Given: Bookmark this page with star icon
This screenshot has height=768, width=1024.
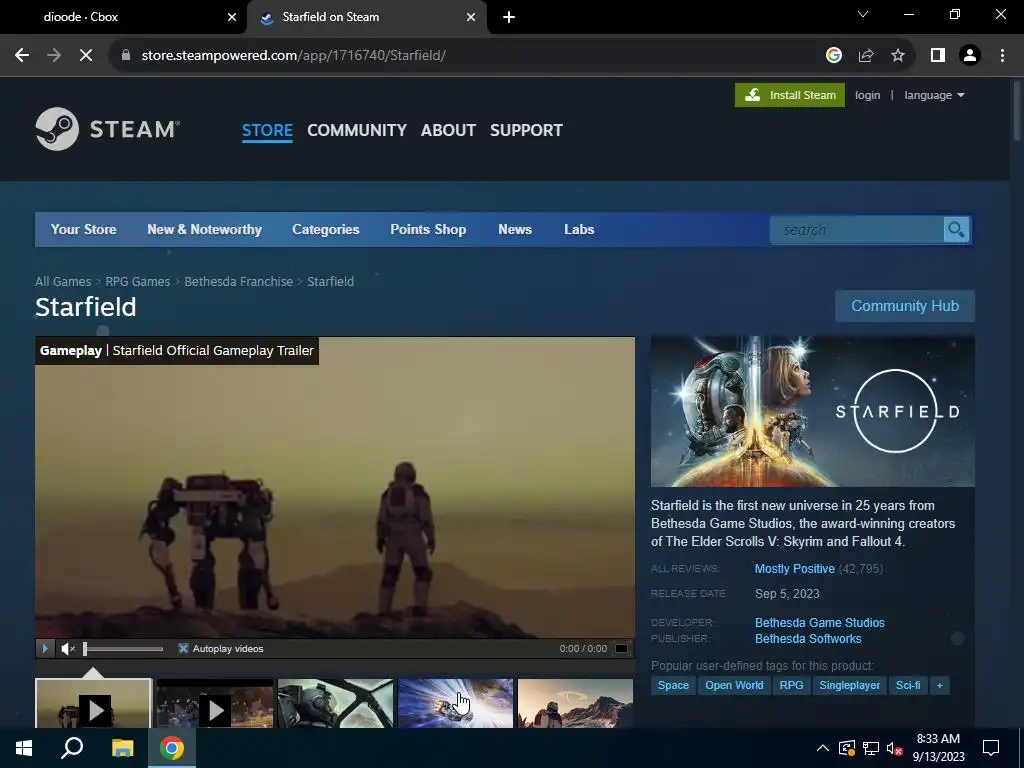Looking at the screenshot, I should pyautogui.click(x=898, y=56).
